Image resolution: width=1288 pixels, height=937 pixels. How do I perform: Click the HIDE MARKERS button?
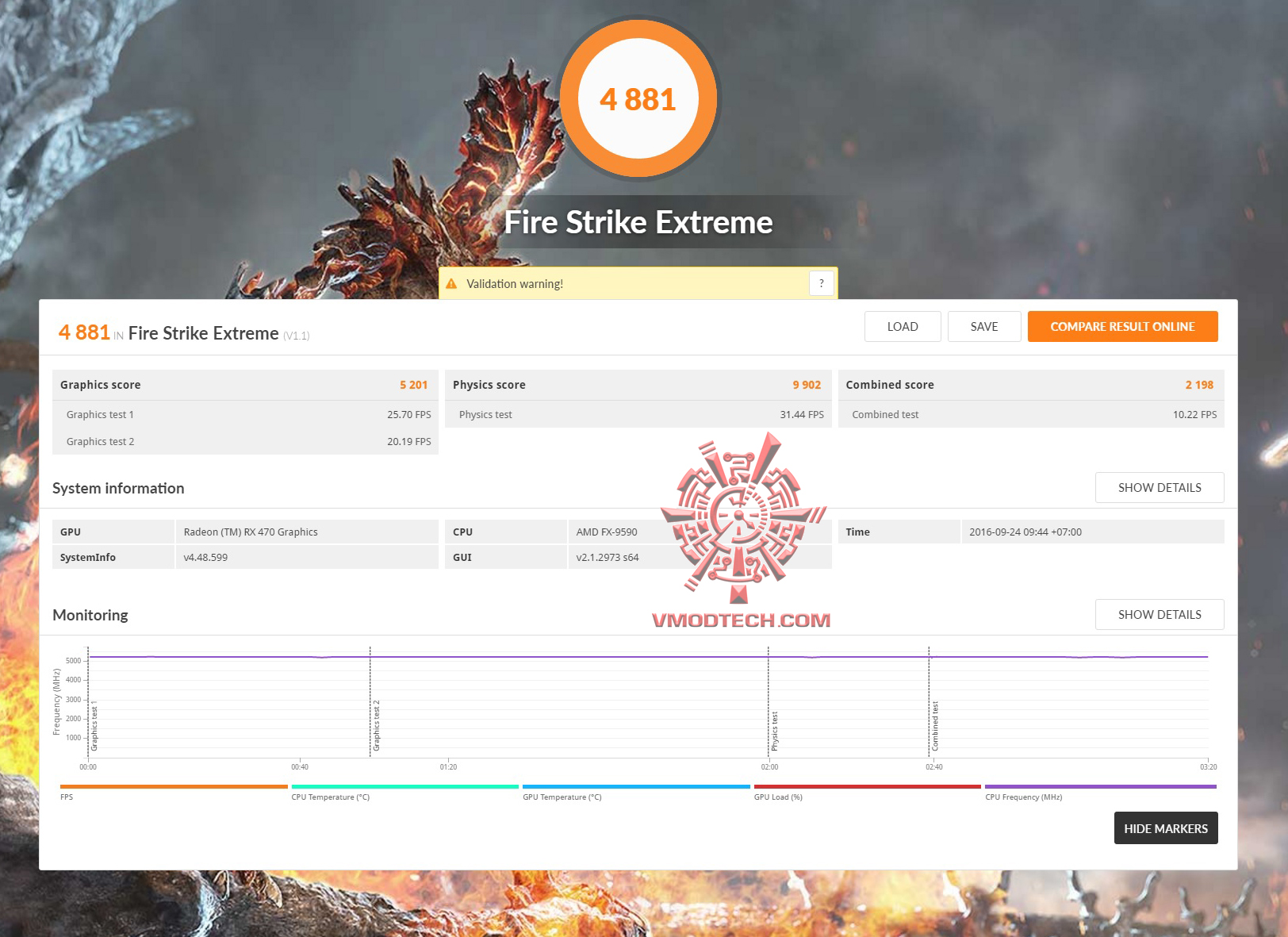(1166, 828)
